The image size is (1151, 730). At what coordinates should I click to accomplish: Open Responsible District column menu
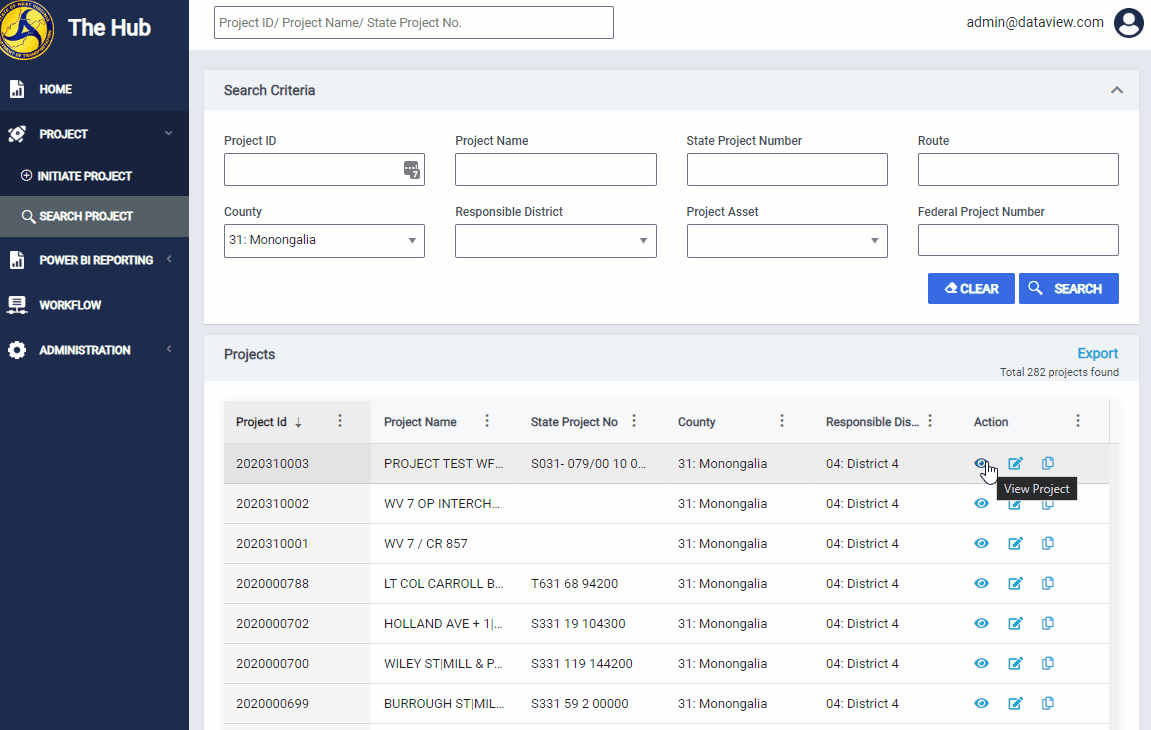pyautogui.click(x=930, y=421)
